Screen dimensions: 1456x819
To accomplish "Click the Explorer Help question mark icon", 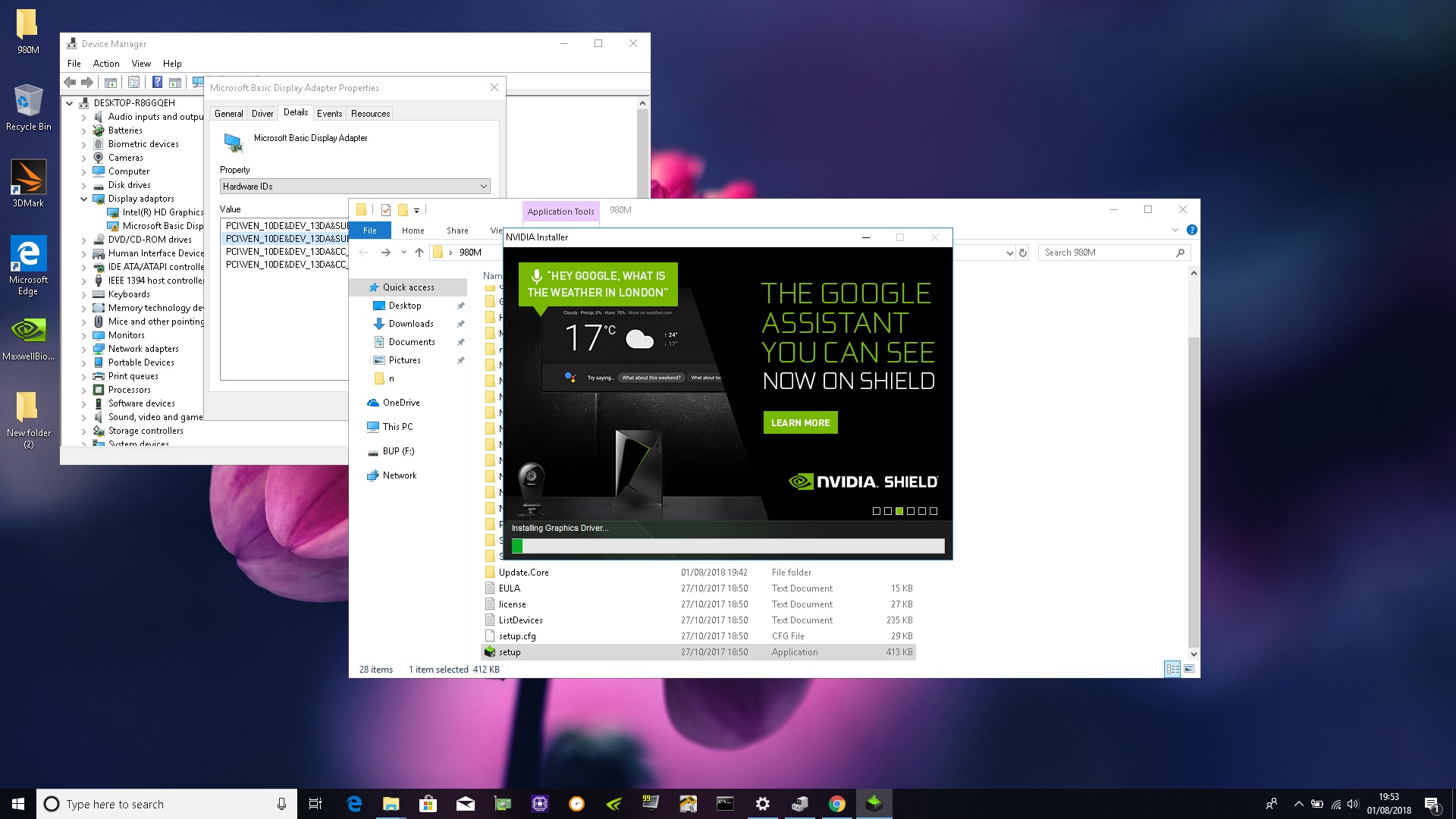I will [1191, 230].
